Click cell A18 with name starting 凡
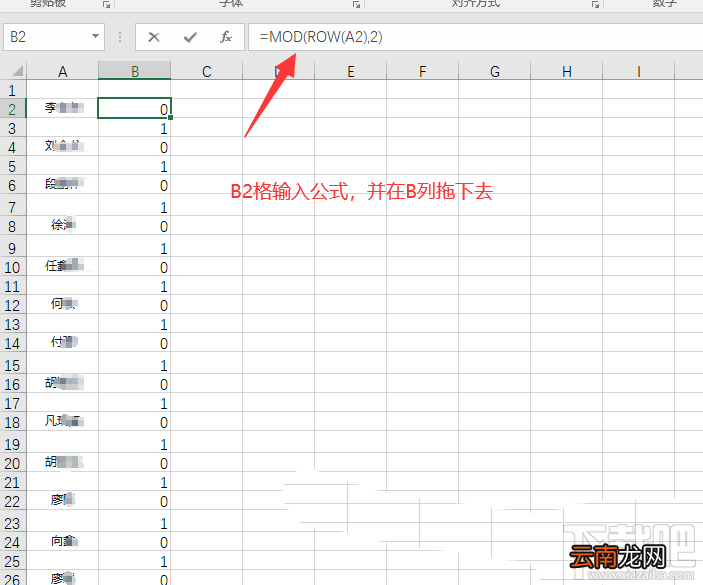Viewport: 703px width, 585px height. point(62,421)
